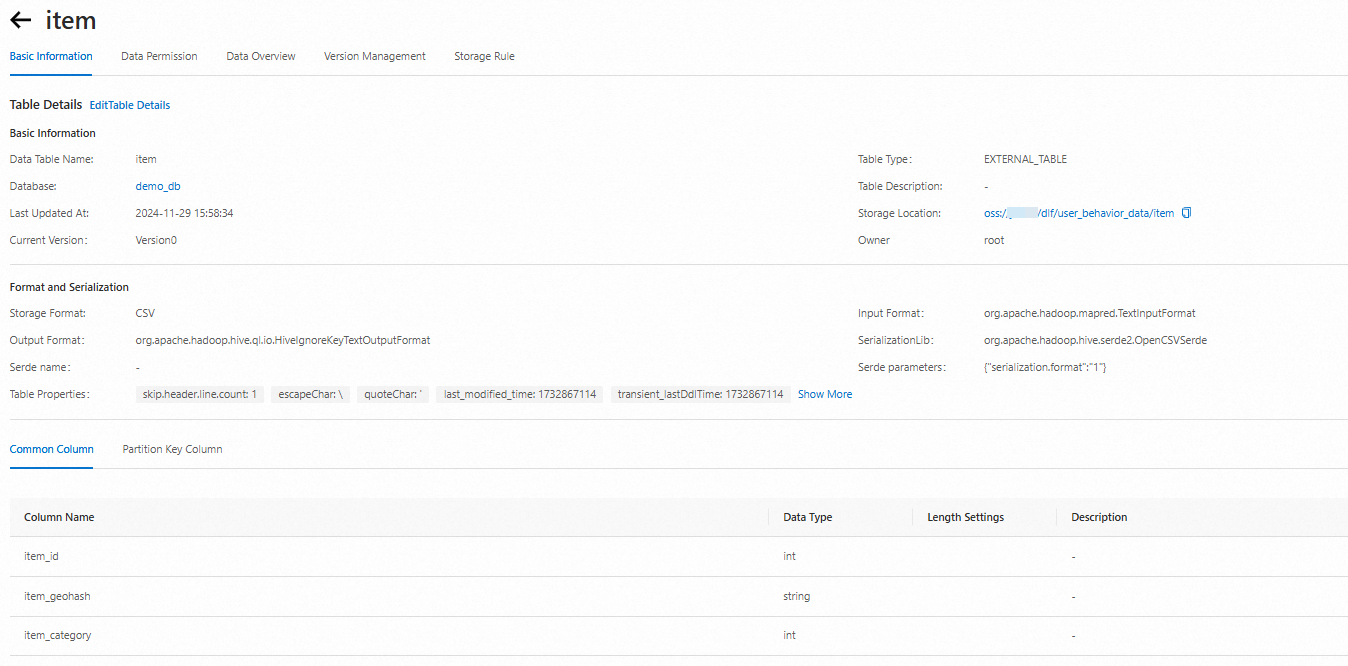Click the OpenCSVSerde SerializationLib value
The width and height of the screenshot is (1348, 666).
click(1095, 340)
